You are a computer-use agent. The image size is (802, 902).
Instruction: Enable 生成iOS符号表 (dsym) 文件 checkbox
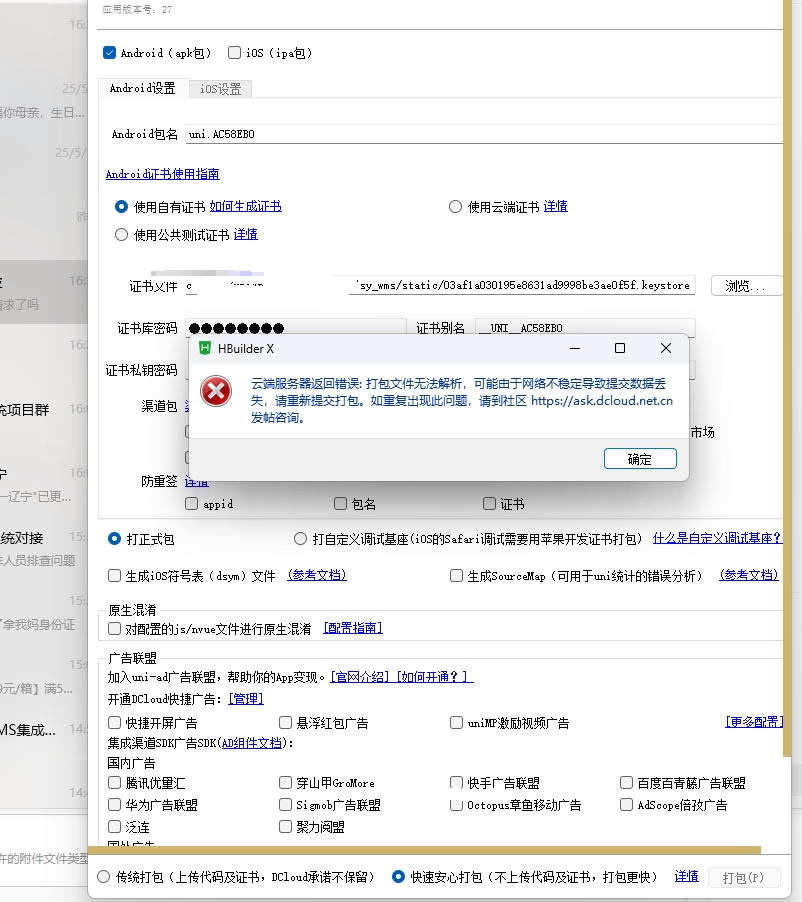(114, 576)
